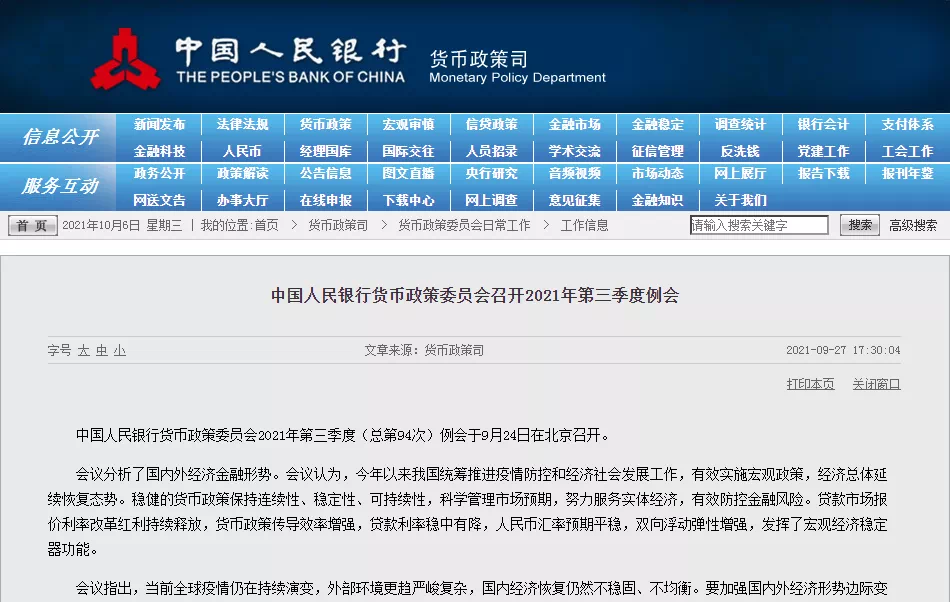Select 工会工作 in navigation

[x=907, y=151]
